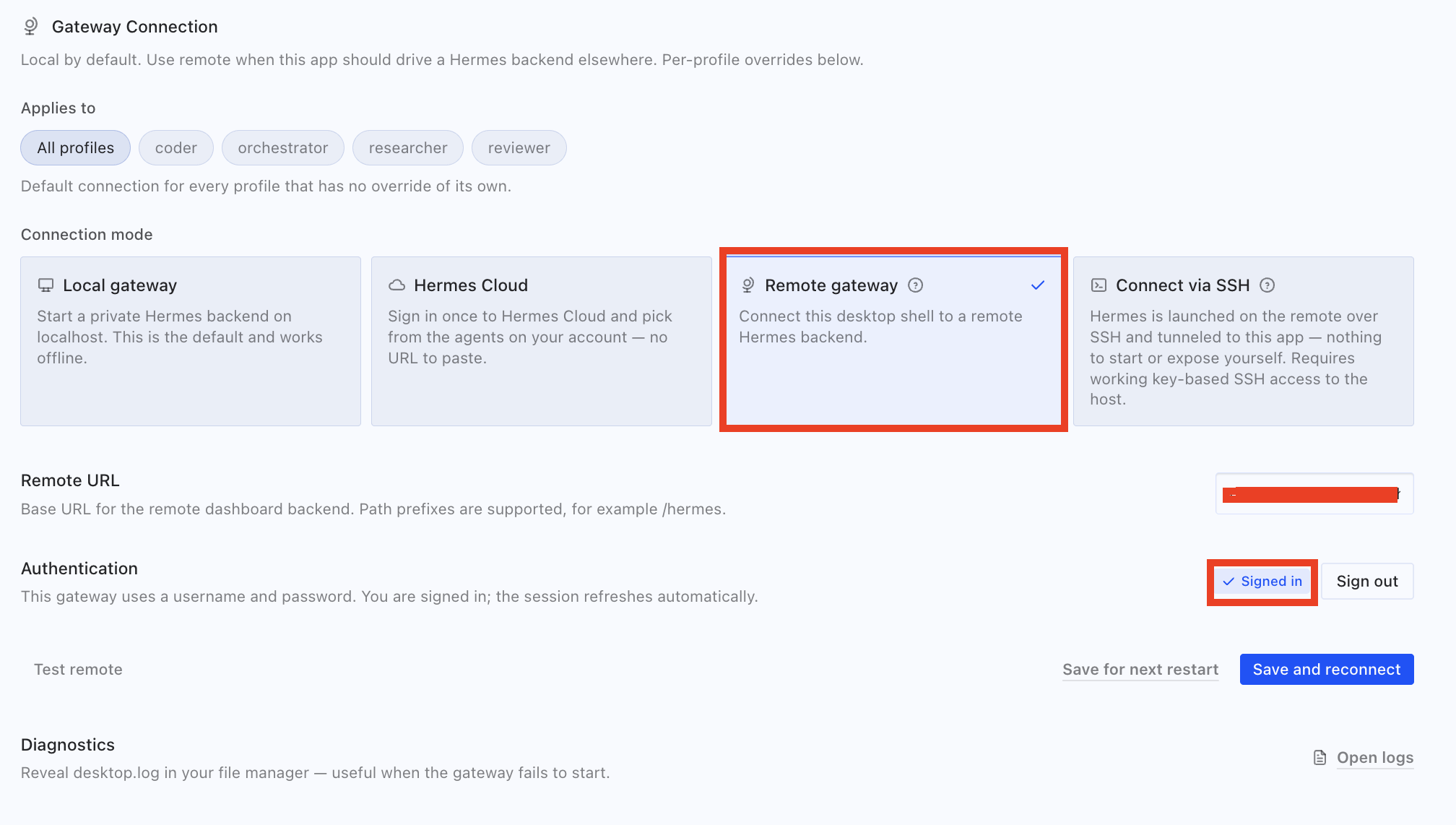Screen dimensions: 1456x825
Task: Click the Applies to label
Action: [x=58, y=108]
